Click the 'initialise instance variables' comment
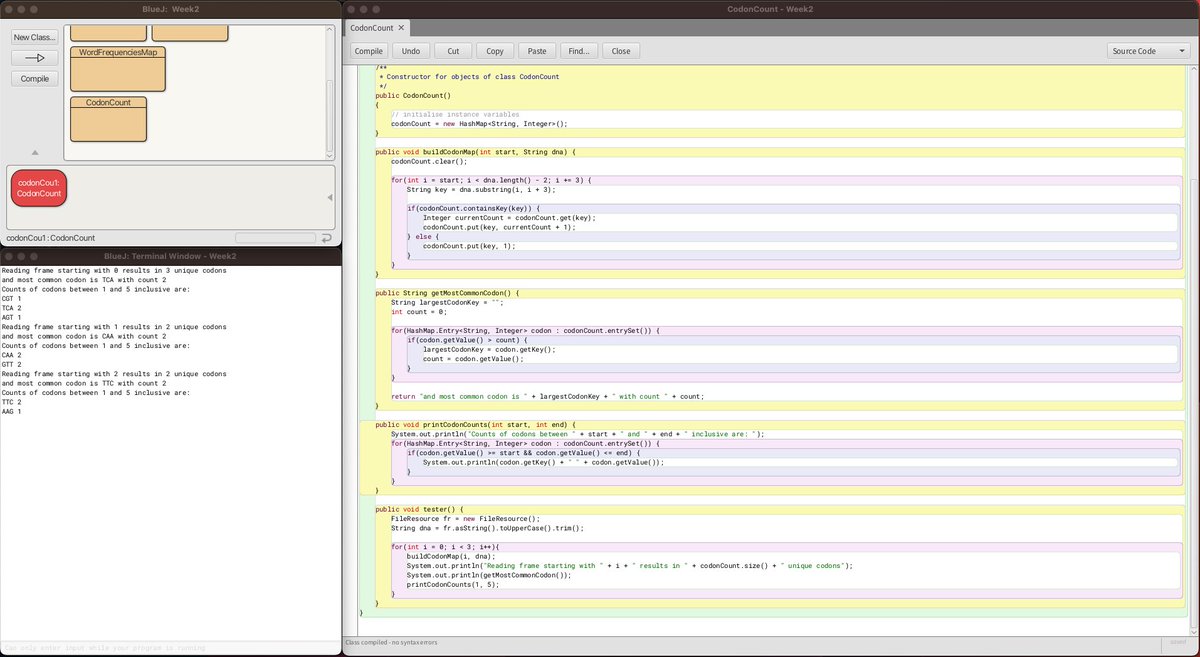 click(455, 114)
